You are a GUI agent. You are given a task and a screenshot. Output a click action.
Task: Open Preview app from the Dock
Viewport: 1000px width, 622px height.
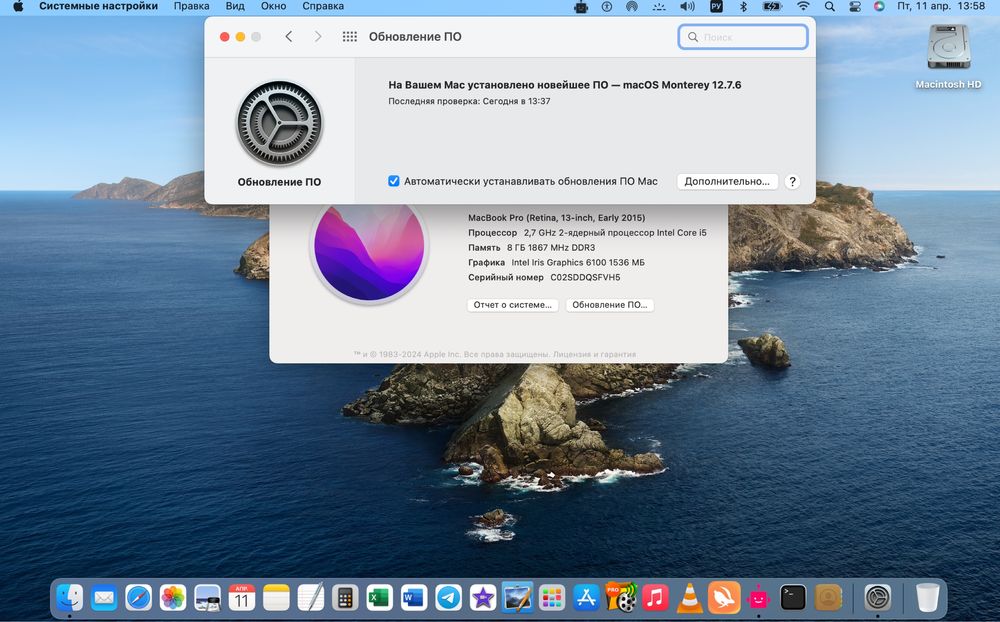pos(207,598)
